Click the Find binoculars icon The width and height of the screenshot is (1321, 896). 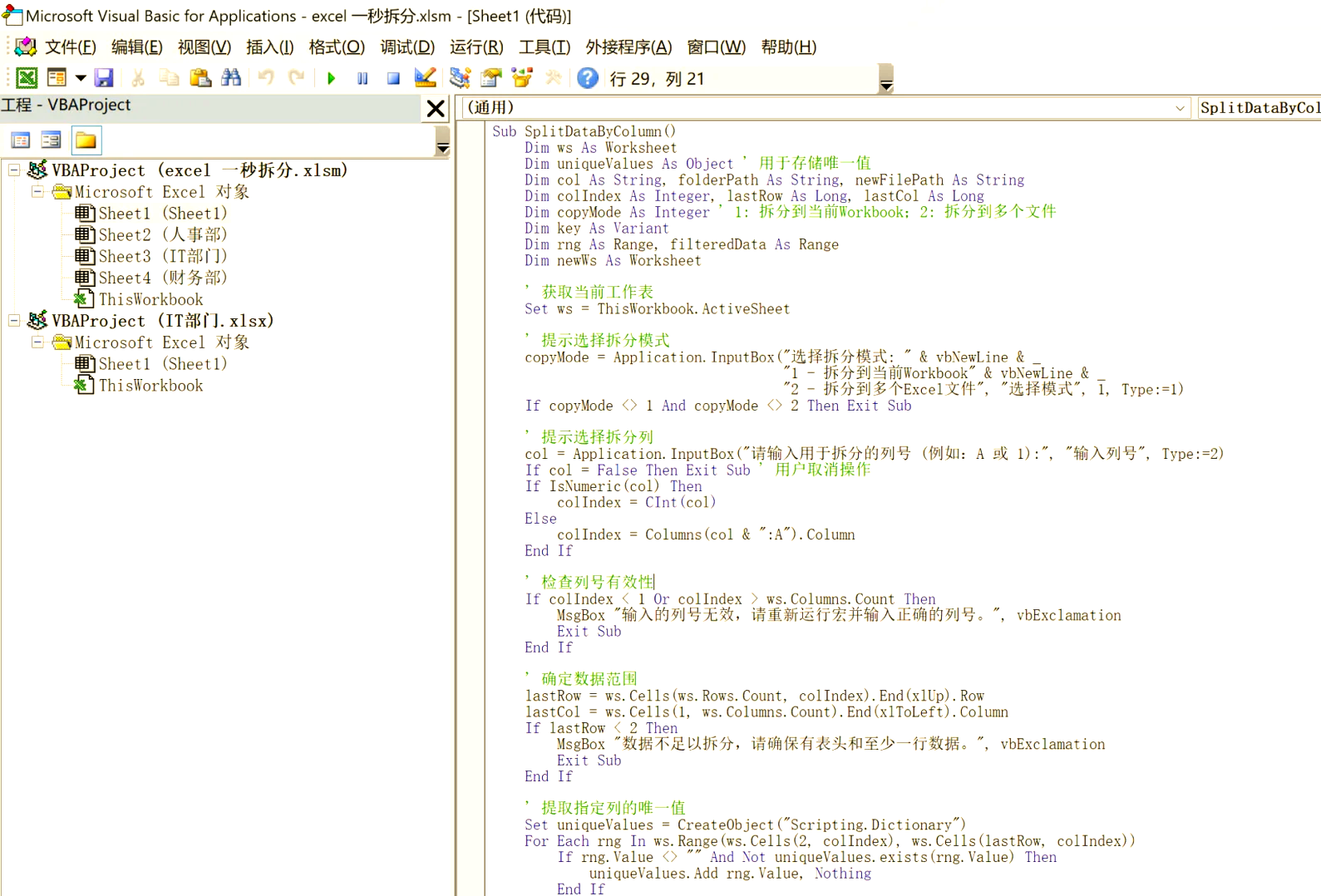[x=231, y=78]
